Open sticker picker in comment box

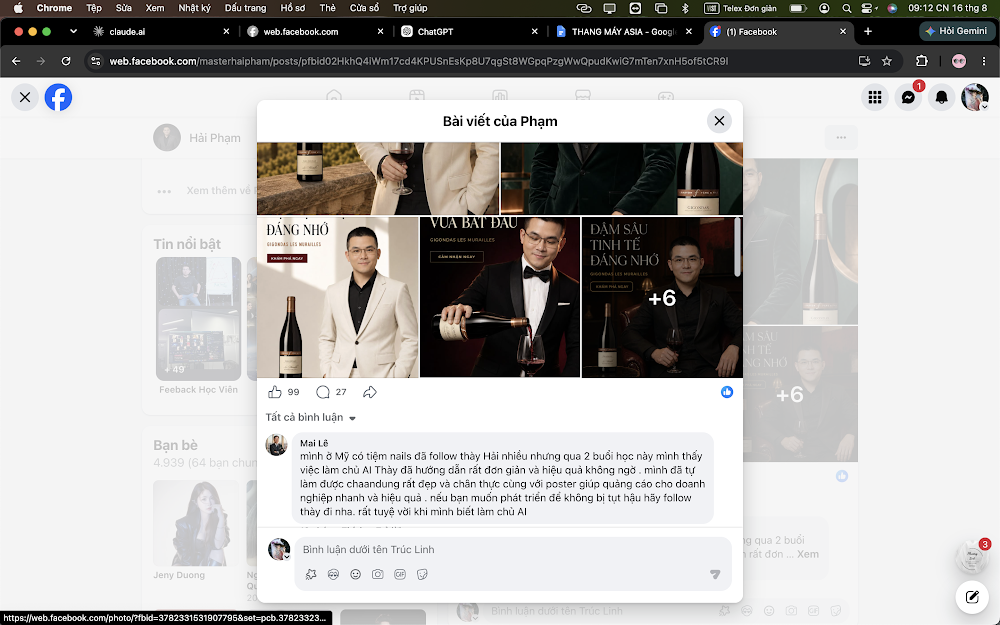(422, 574)
